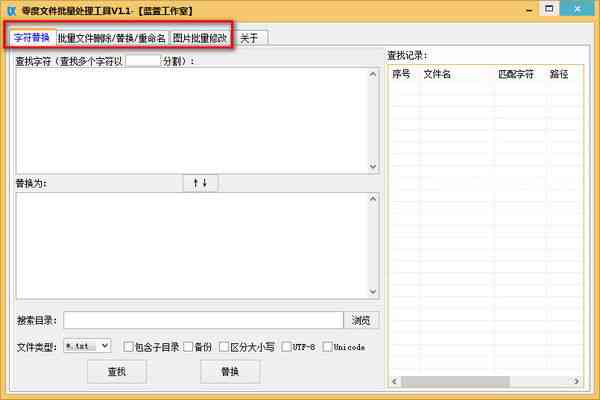Click the results list scroll right arrow

[576, 381]
